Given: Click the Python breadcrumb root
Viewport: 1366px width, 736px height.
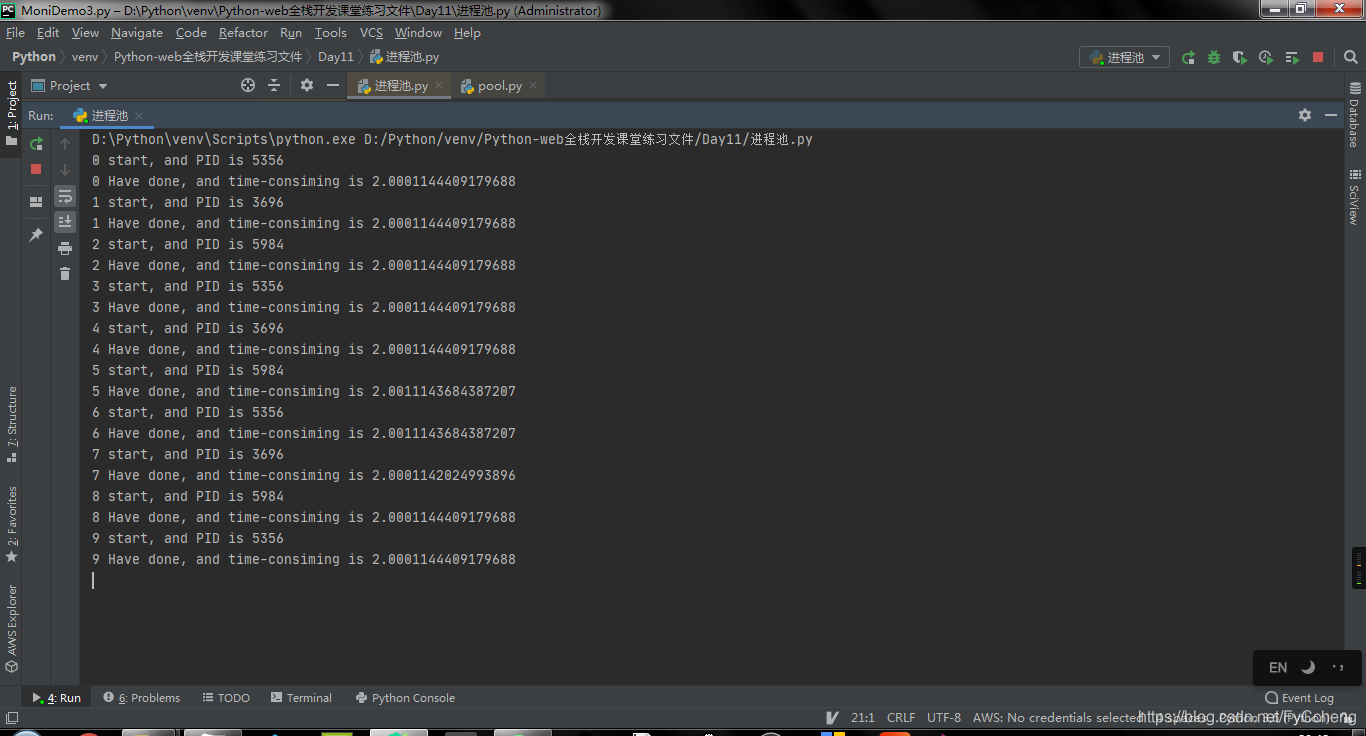Looking at the screenshot, I should [x=34, y=57].
